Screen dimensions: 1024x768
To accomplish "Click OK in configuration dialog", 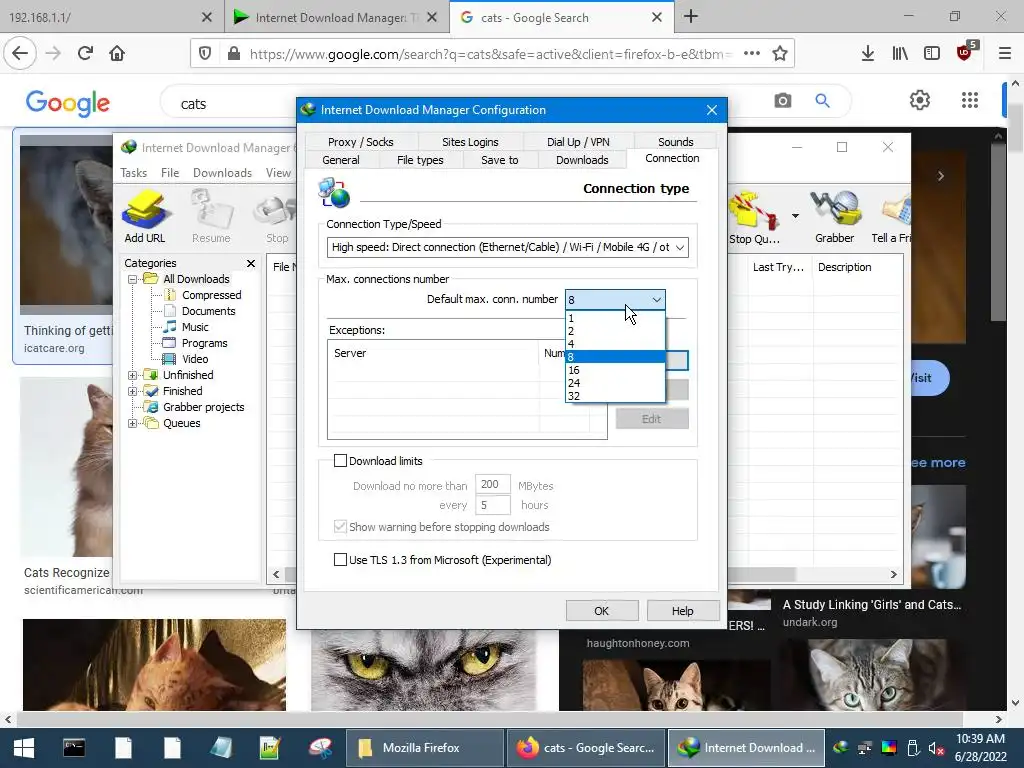I will coord(601,611).
